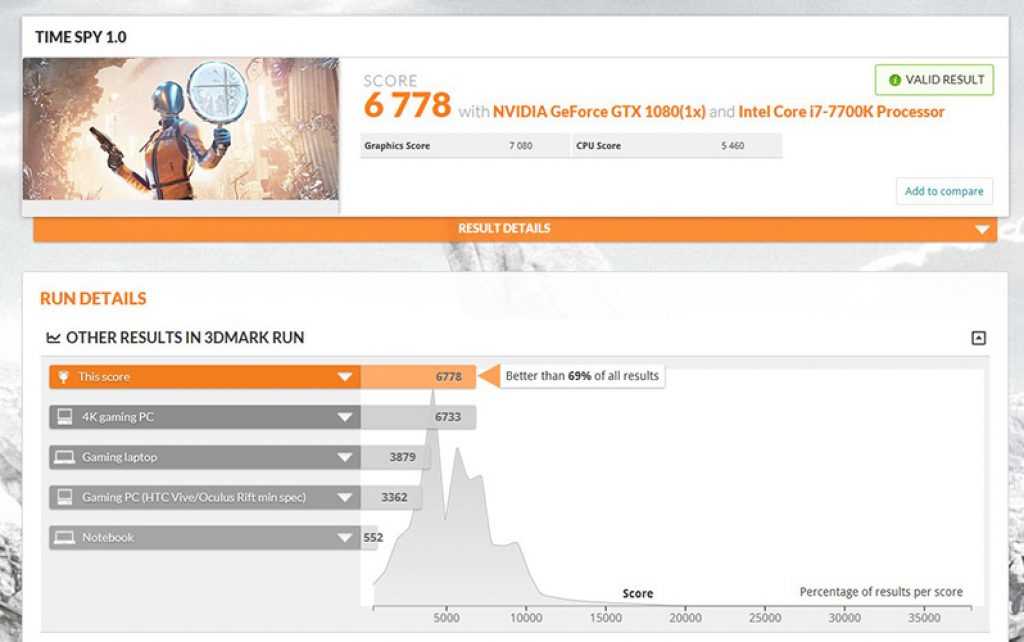Click the 552 value for Notebook
This screenshot has height=642, width=1024.
(374, 538)
